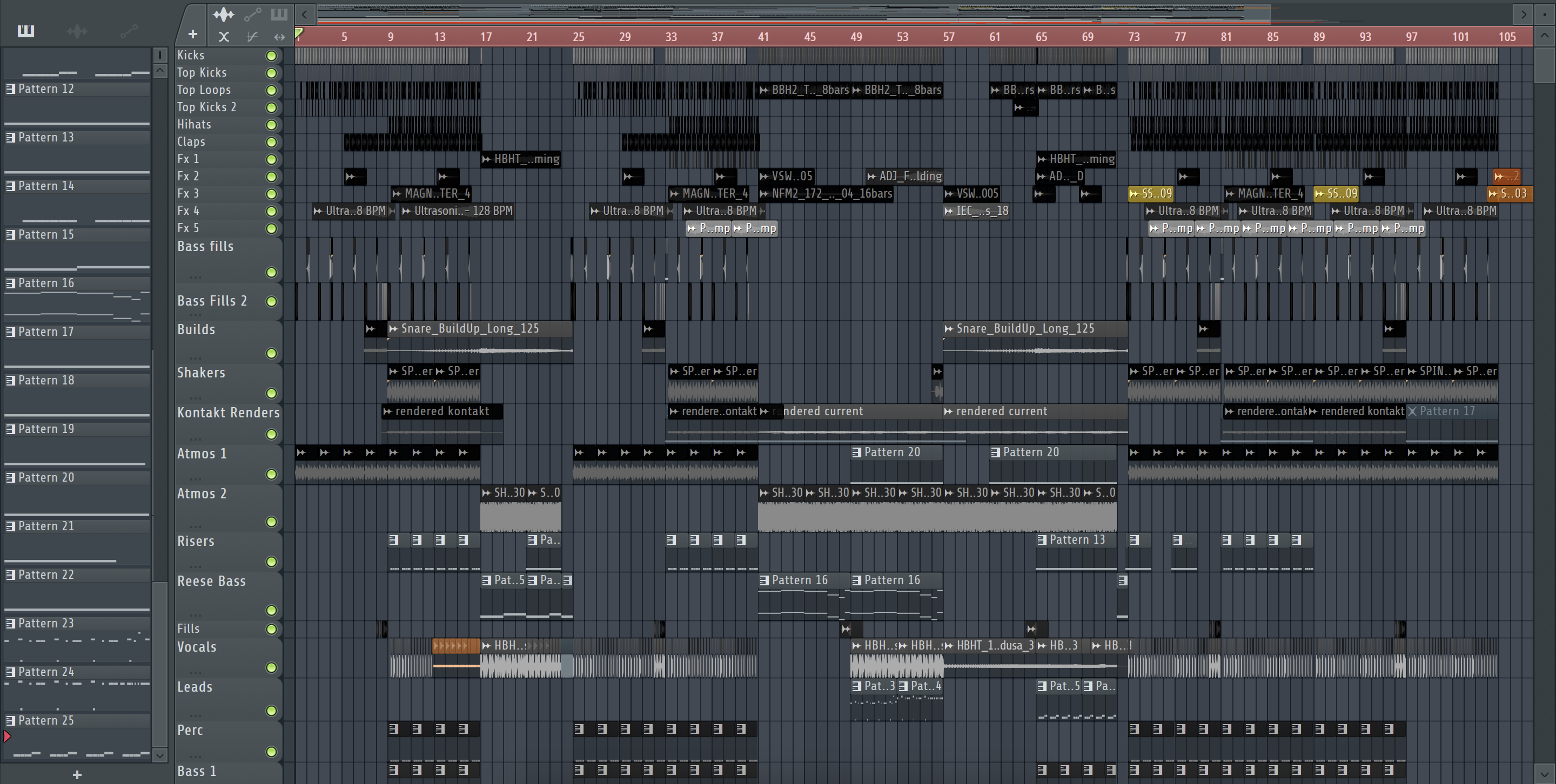Select the Kontakt Renders track header
Viewport: 1556px width, 784px height.
229,424
